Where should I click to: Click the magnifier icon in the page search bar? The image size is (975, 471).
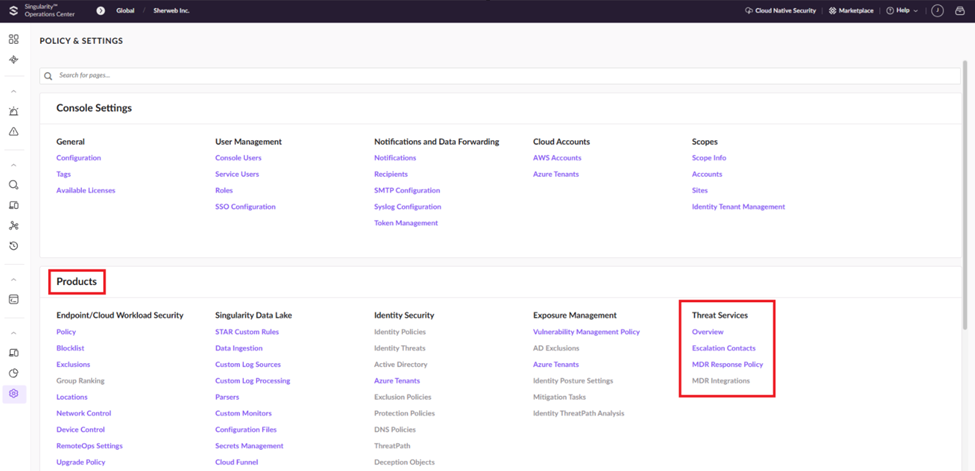[x=49, y=76]
